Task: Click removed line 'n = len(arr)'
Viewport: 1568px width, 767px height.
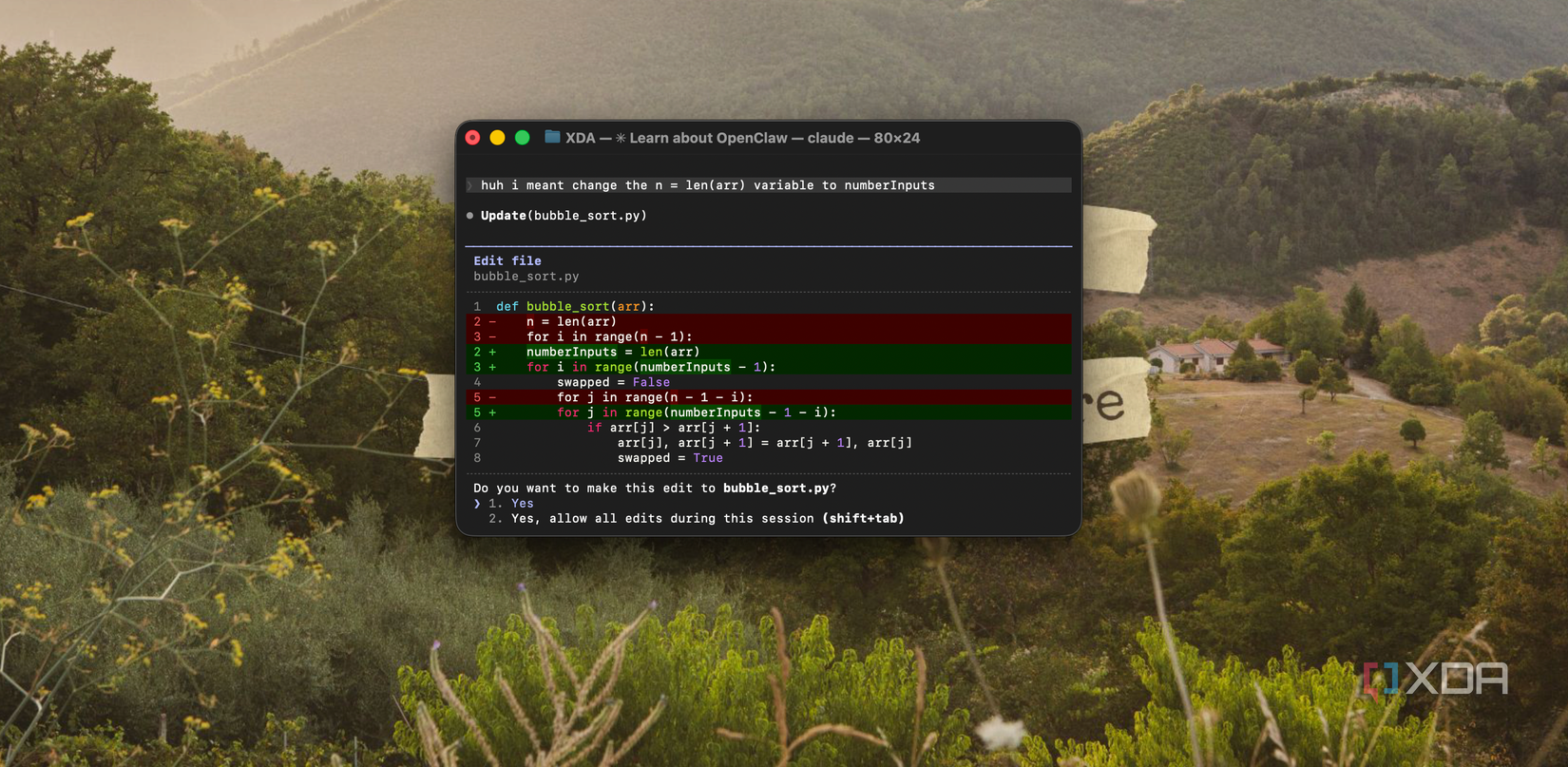Action: click(x=769, y=321)
